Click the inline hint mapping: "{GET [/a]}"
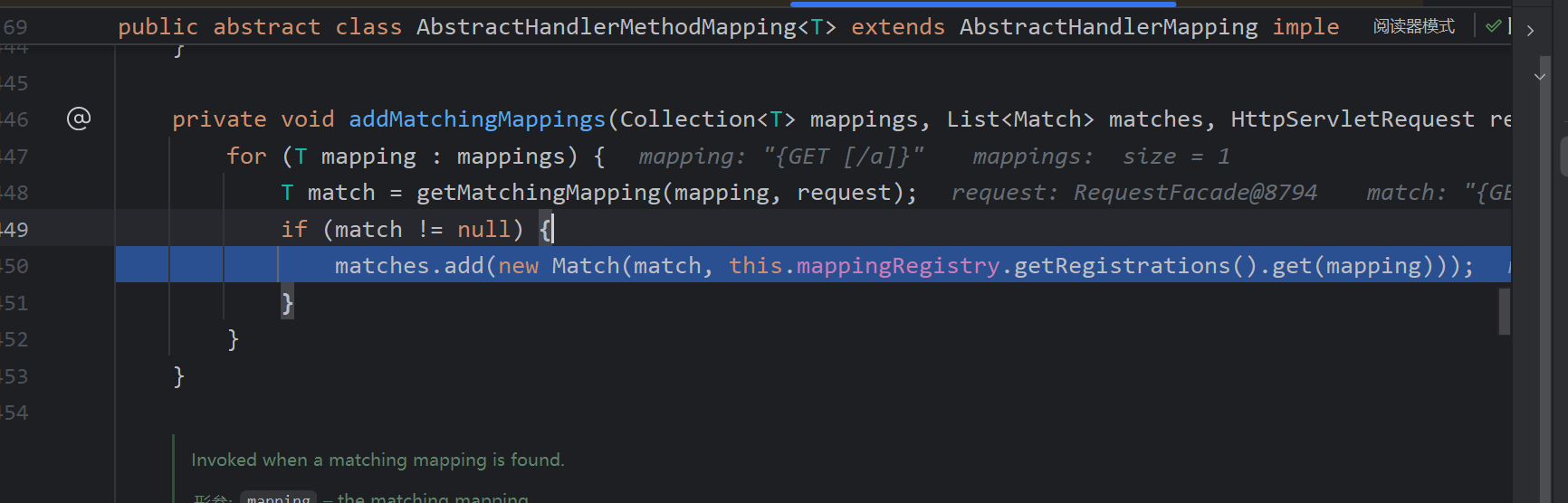This screenshot has width=1568, height=503. coord(781,157)
